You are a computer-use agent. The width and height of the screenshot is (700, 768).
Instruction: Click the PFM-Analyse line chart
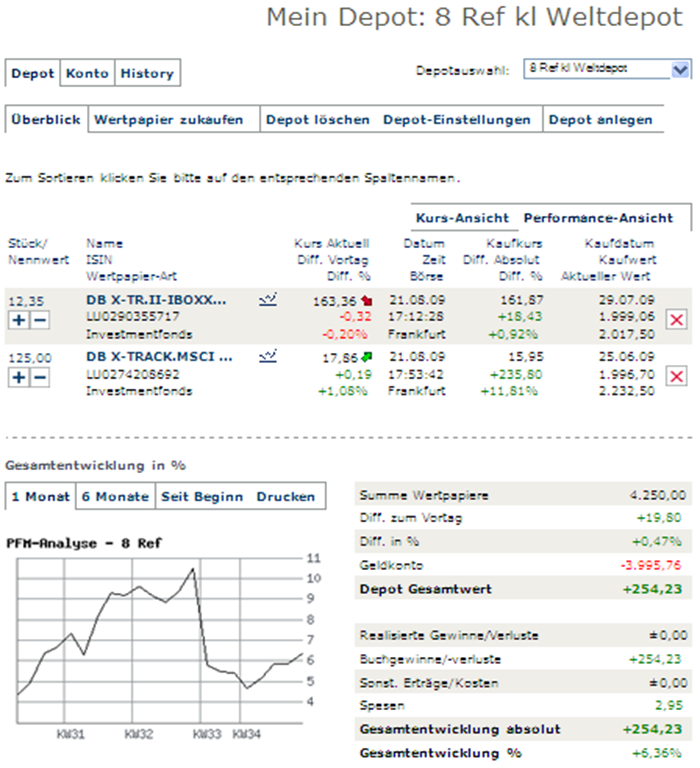point(160,638)
